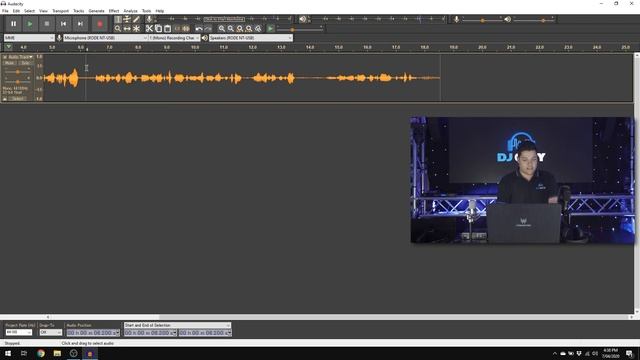Open the Project Rate (Hz) dropdown
The width and height of the screenshot is (640, 360).
pos(18,332)
